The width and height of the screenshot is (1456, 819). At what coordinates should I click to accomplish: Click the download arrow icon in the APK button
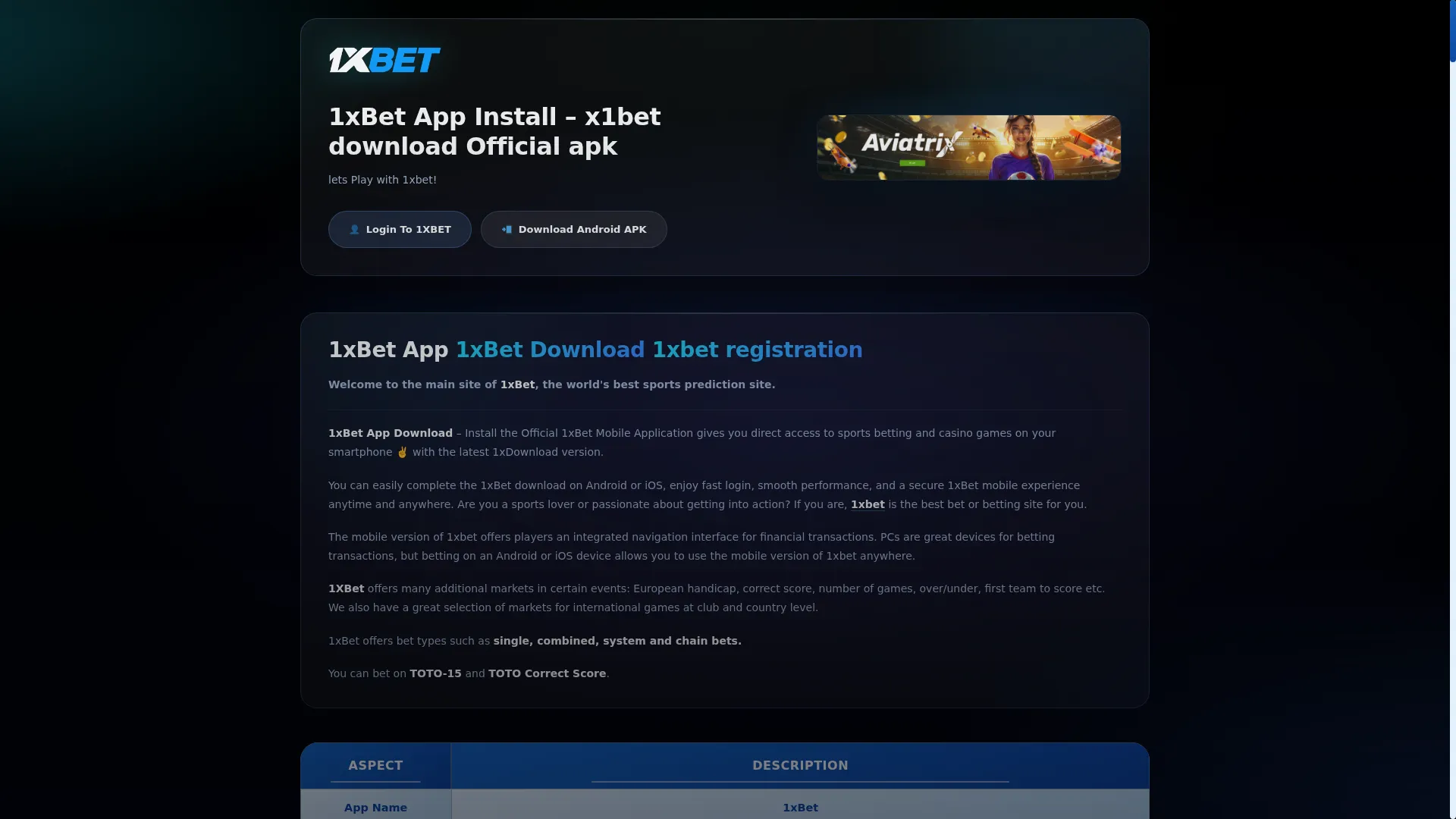(x=507, y=229)
